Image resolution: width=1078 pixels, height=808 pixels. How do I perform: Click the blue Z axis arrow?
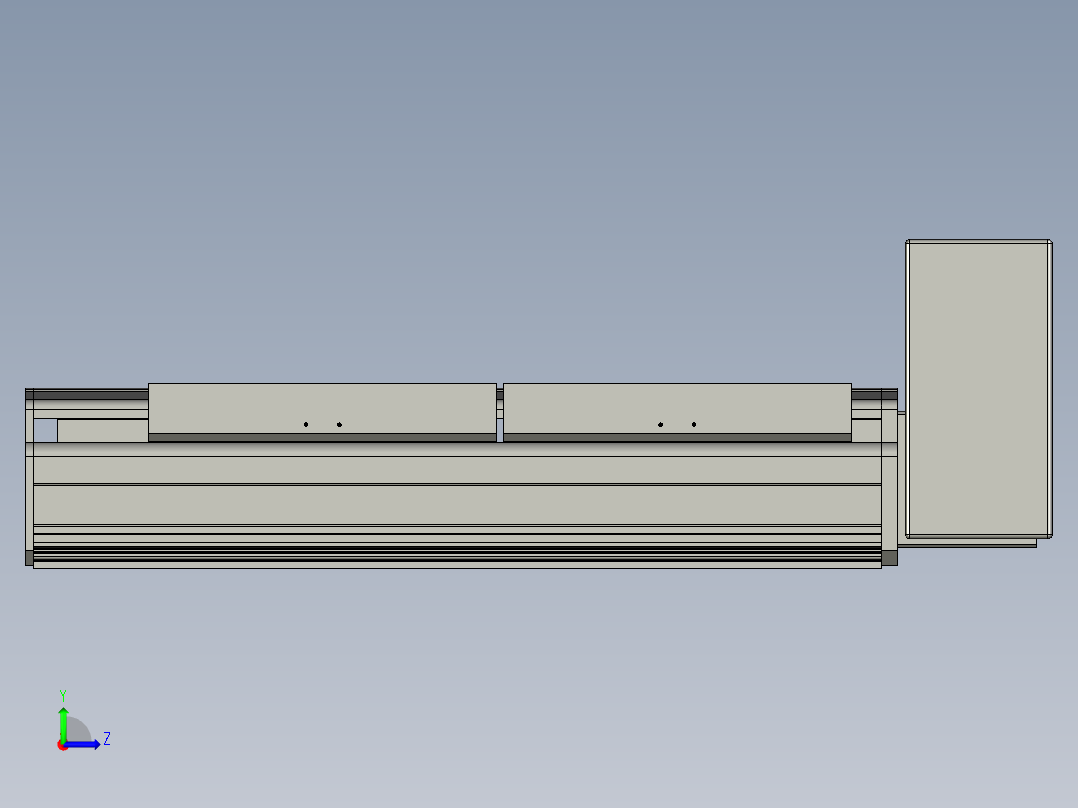click(x=85, y=744)
